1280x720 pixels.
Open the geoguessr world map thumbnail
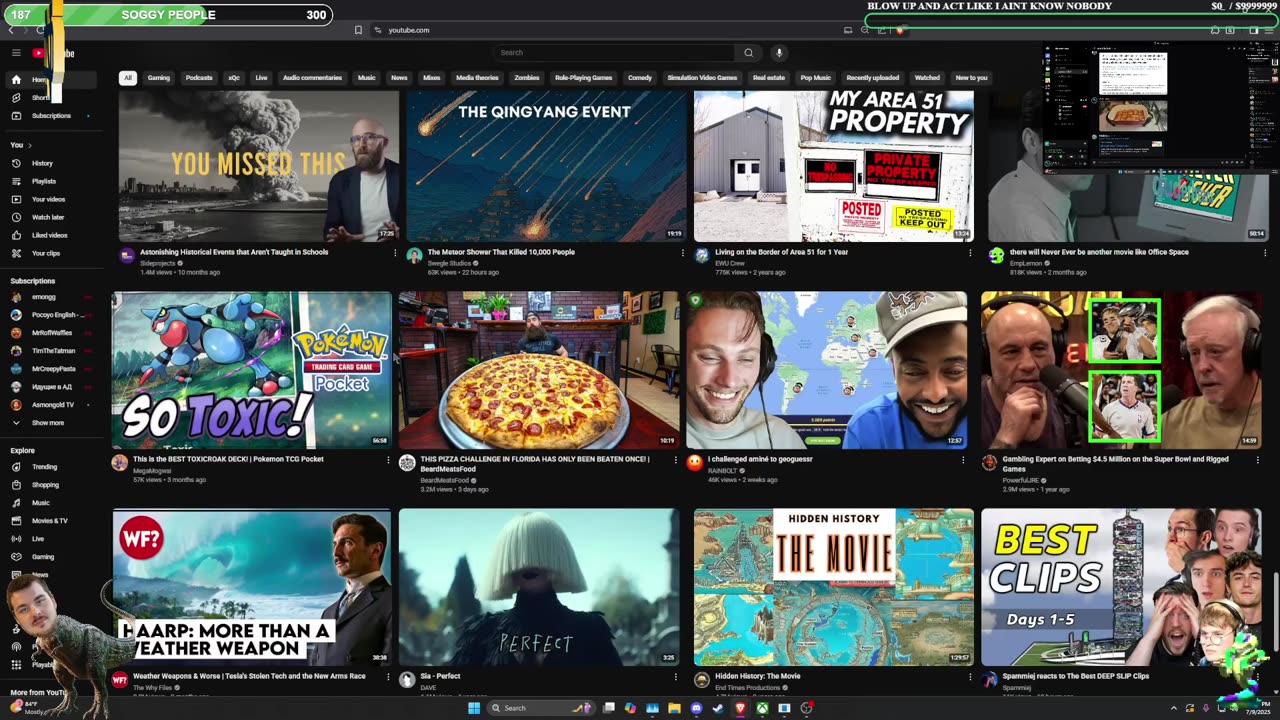(x=826, y=370)
